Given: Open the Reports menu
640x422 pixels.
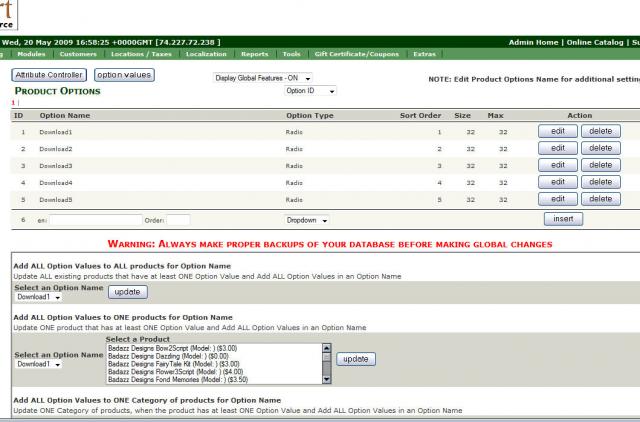Looking at the screenshot, I should tap(254, 54).
